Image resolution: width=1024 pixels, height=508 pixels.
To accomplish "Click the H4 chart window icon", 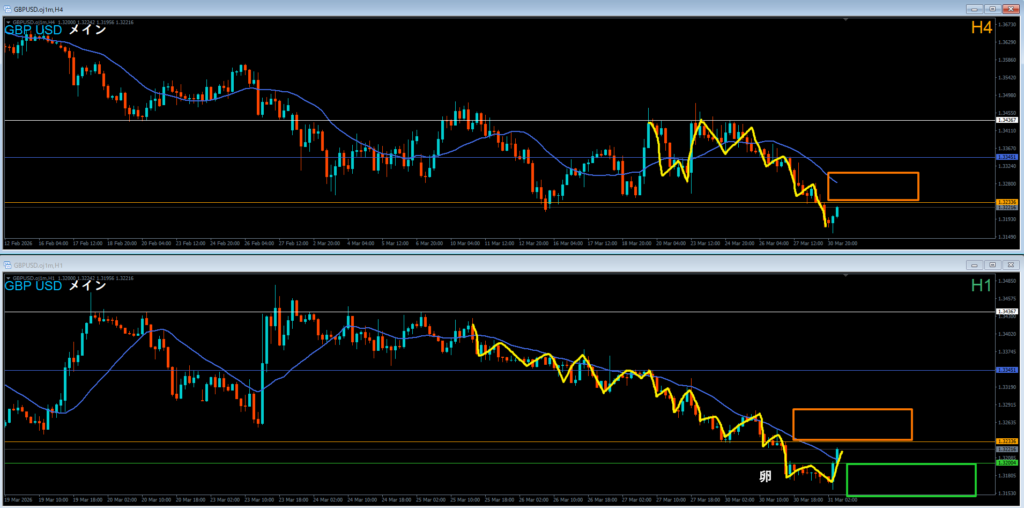I will click(x=7, y=9).
